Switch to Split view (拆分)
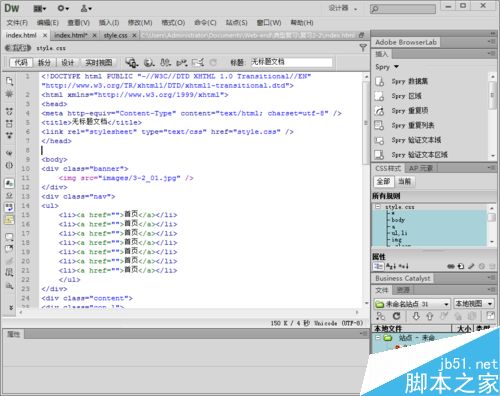This screenshot has width=500, height=396. click(x=44, y=62)
